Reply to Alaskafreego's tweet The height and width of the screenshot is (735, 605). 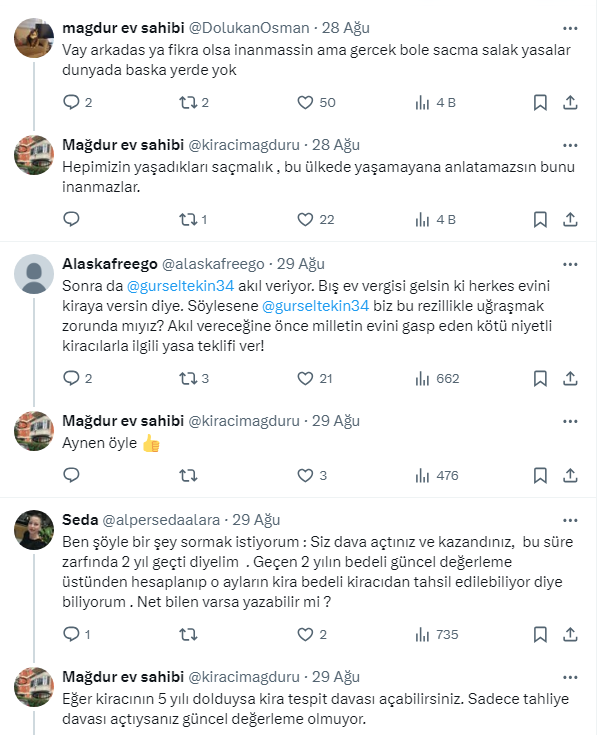(71, 378)
